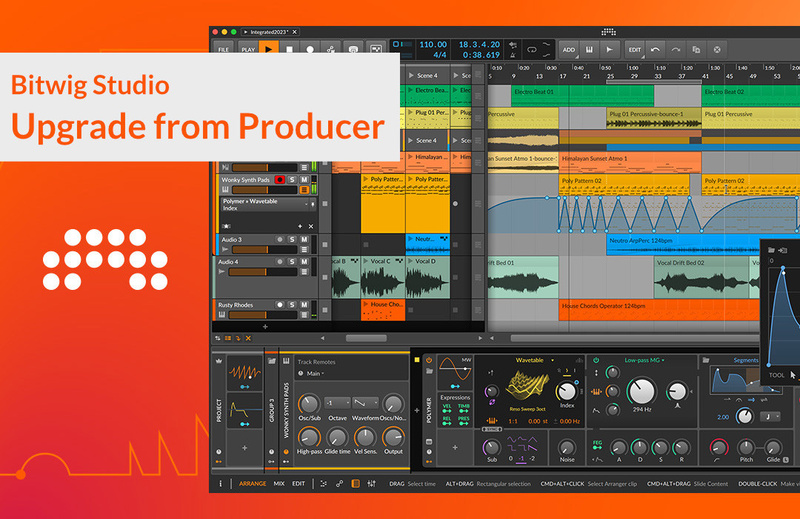Click the time signature 4/4 field
This screenshot has width=800, height=519.
440,55
